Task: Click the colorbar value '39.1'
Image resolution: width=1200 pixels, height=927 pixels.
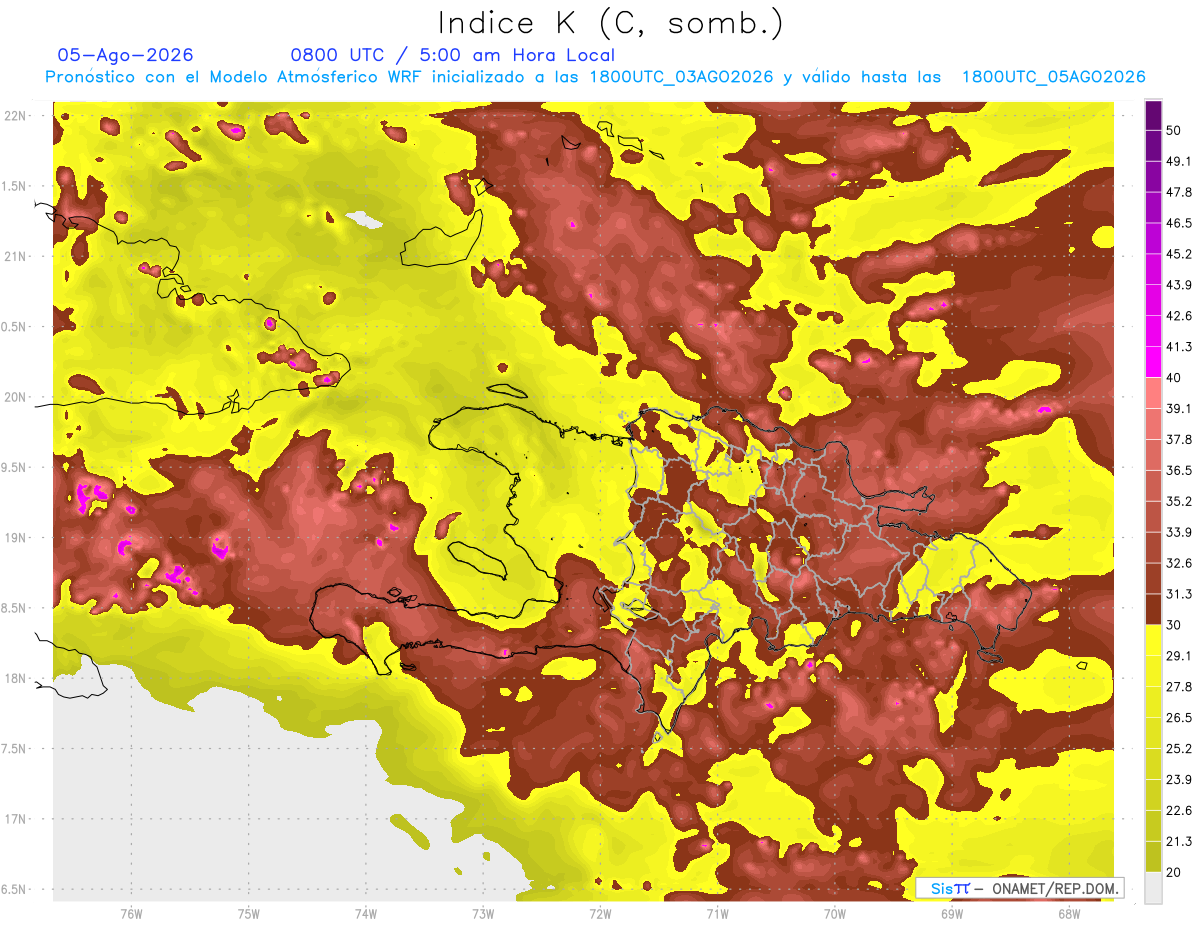Action: (1178, 408)
